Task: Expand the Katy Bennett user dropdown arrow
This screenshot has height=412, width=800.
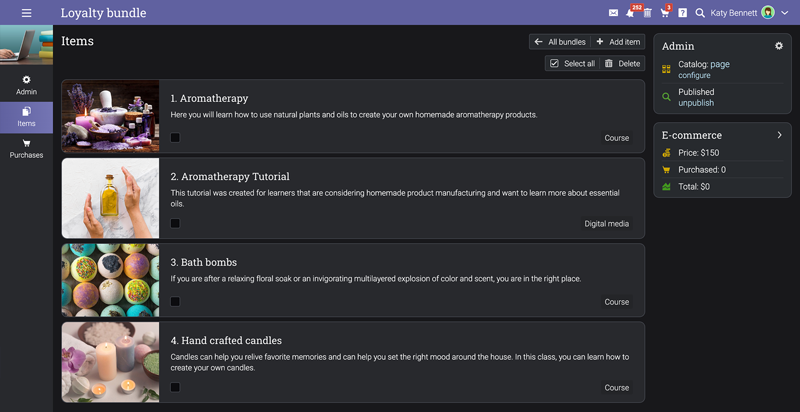Action: click(785, 13)
